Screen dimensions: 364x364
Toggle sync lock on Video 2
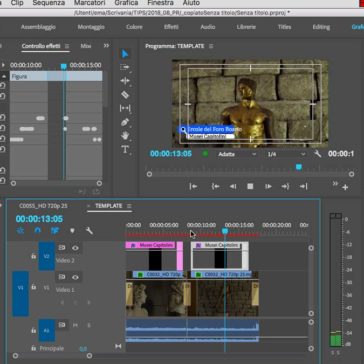click(62, 248)
